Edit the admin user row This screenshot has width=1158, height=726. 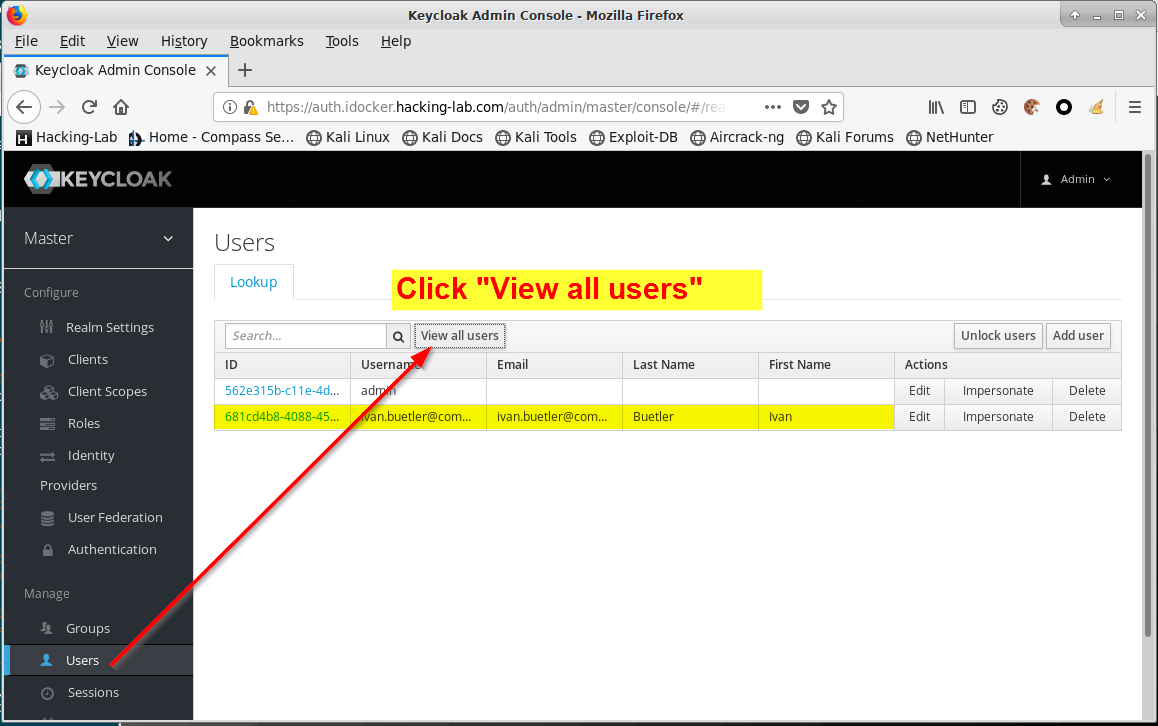click(x=919, y=391)
